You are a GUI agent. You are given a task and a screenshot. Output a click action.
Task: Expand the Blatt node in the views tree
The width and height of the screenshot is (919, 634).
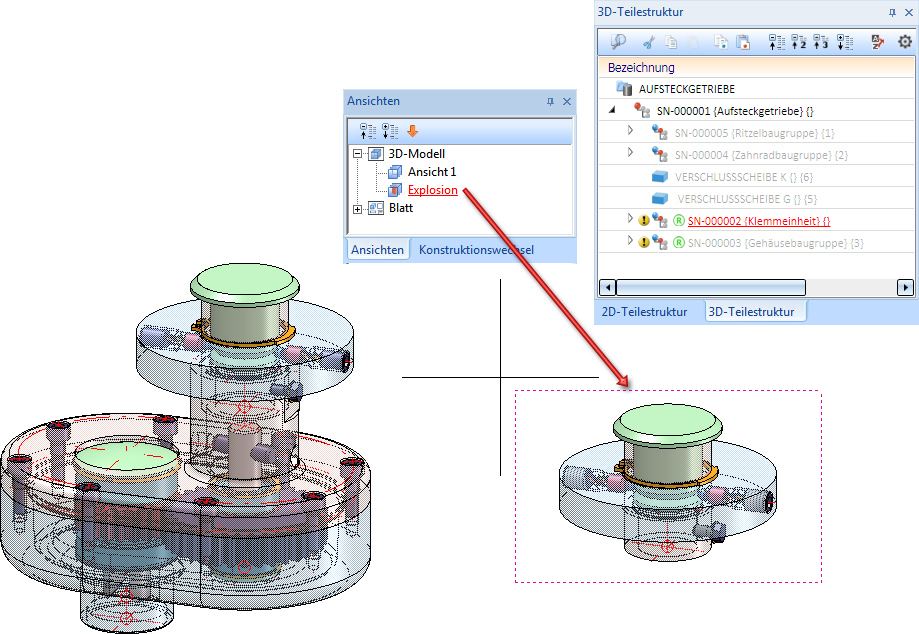click(x=358, y=208)
